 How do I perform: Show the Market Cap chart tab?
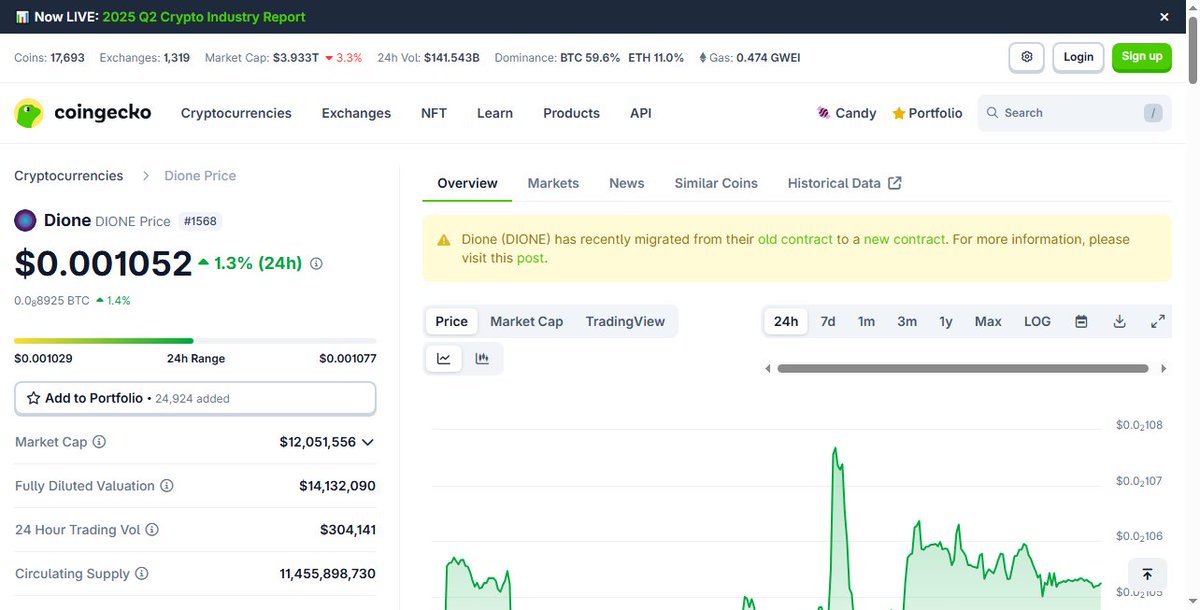pos(526,321)
